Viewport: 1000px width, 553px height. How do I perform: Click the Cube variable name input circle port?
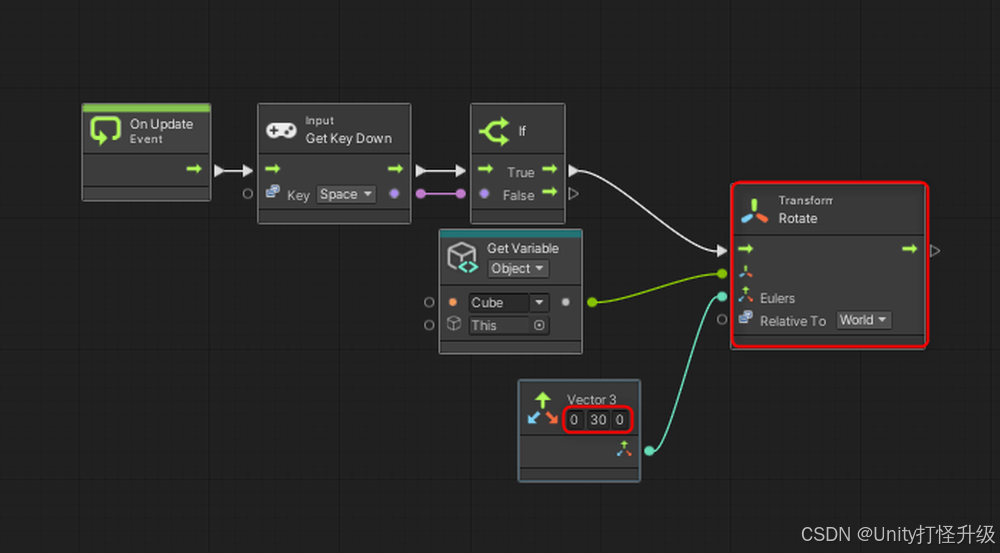point(429,302)
